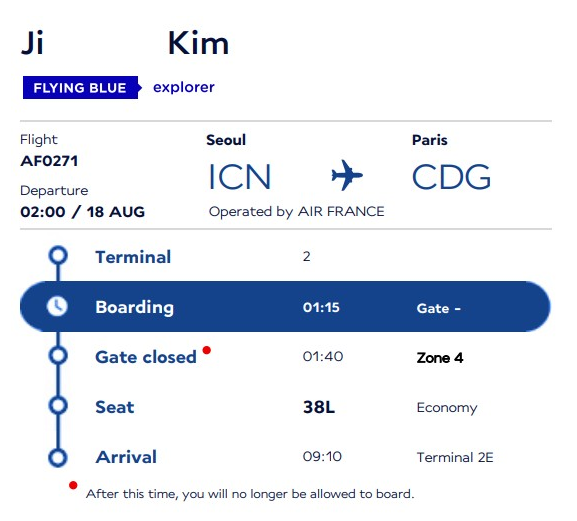
Task: Click the Zone 4 label
Action: pyautogui.click(x=440, y=358)
